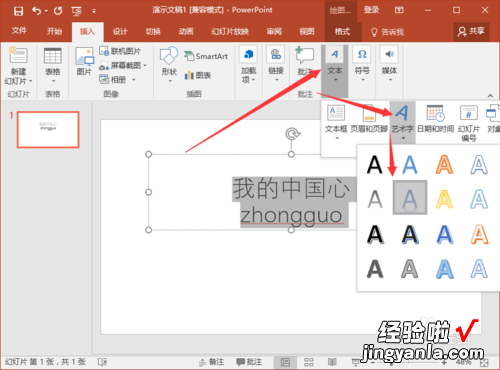This screenshot has width=500, height=370.
Task: Open the 链接 links menu
Action: (276, 64)
